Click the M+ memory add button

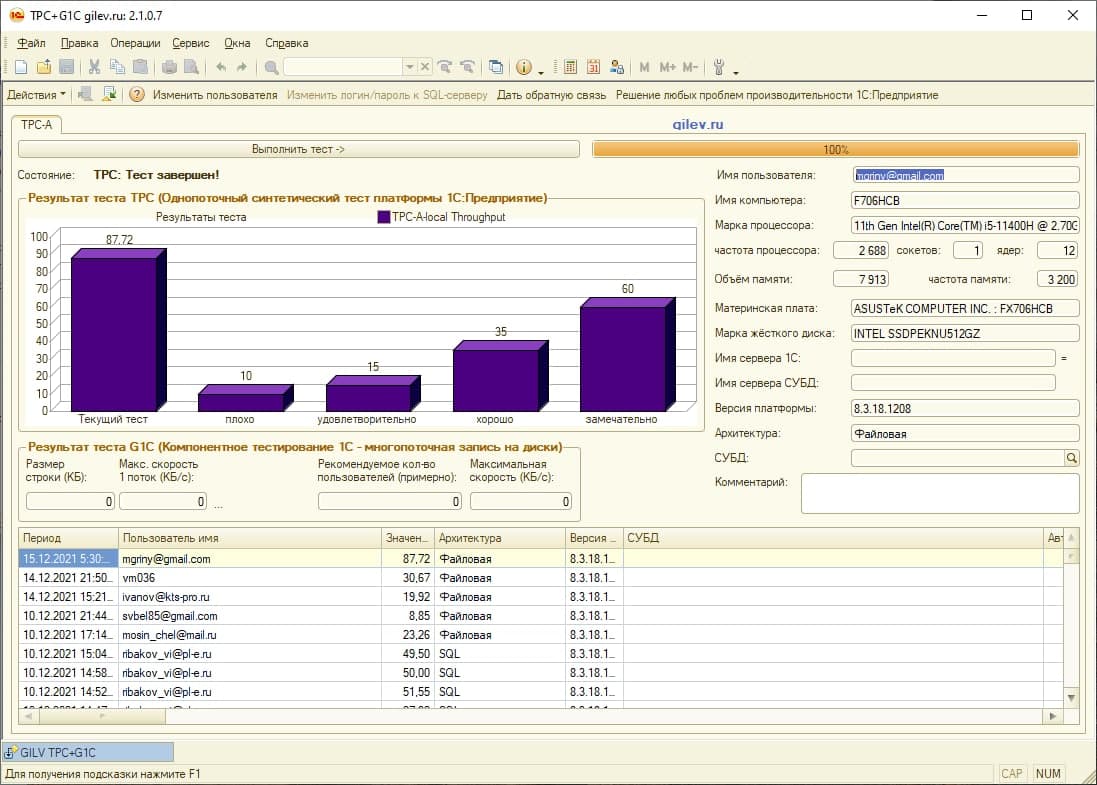pyautogui.click(x=667, y=67)
